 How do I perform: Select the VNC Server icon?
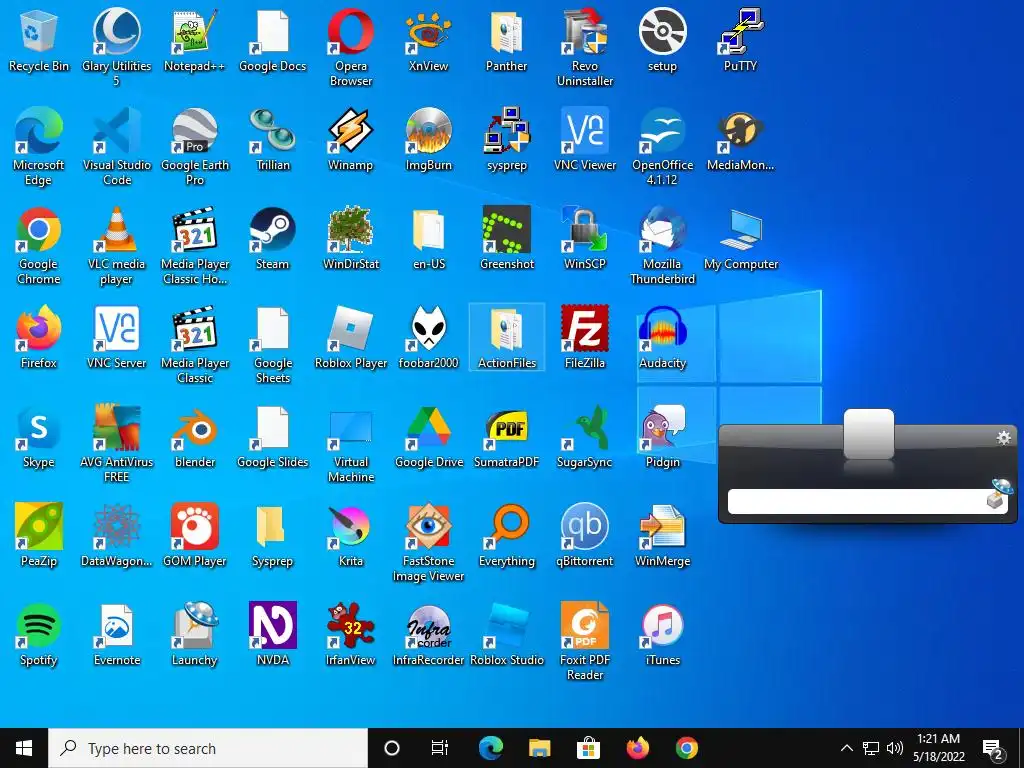click(x=116, y=338)
